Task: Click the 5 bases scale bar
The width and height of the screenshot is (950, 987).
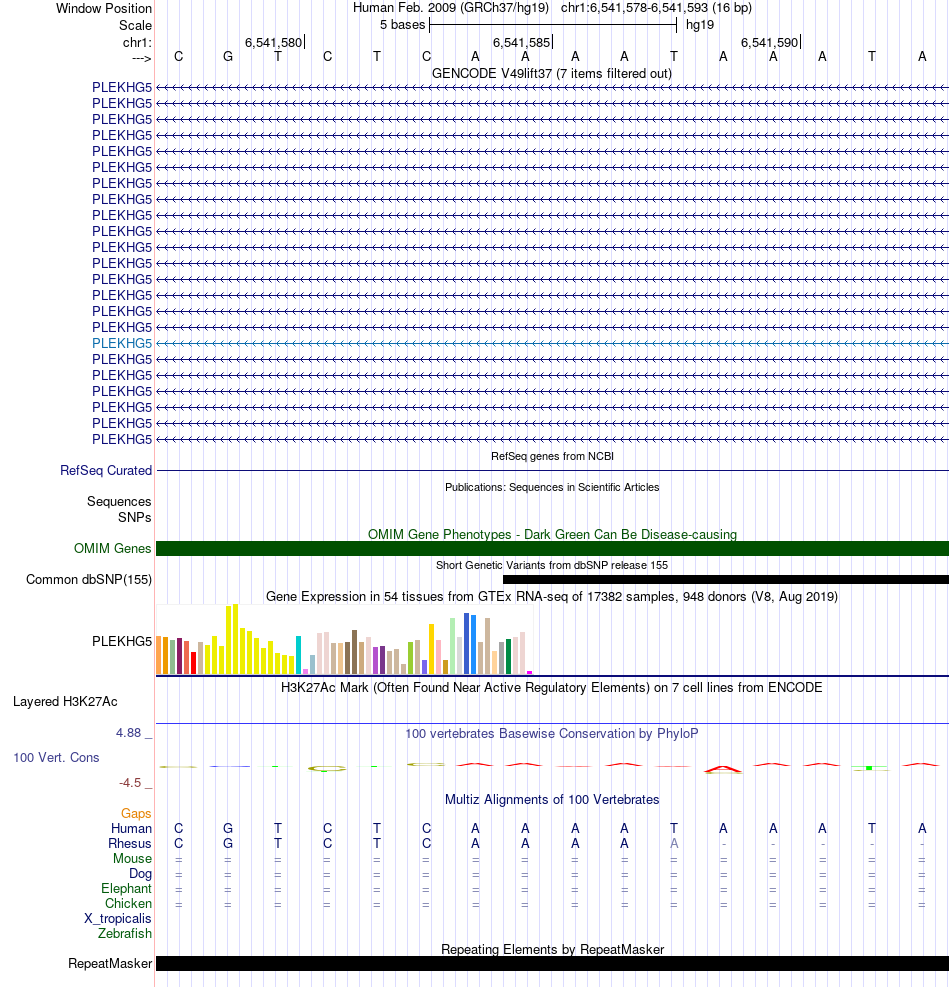Action: 553,25
